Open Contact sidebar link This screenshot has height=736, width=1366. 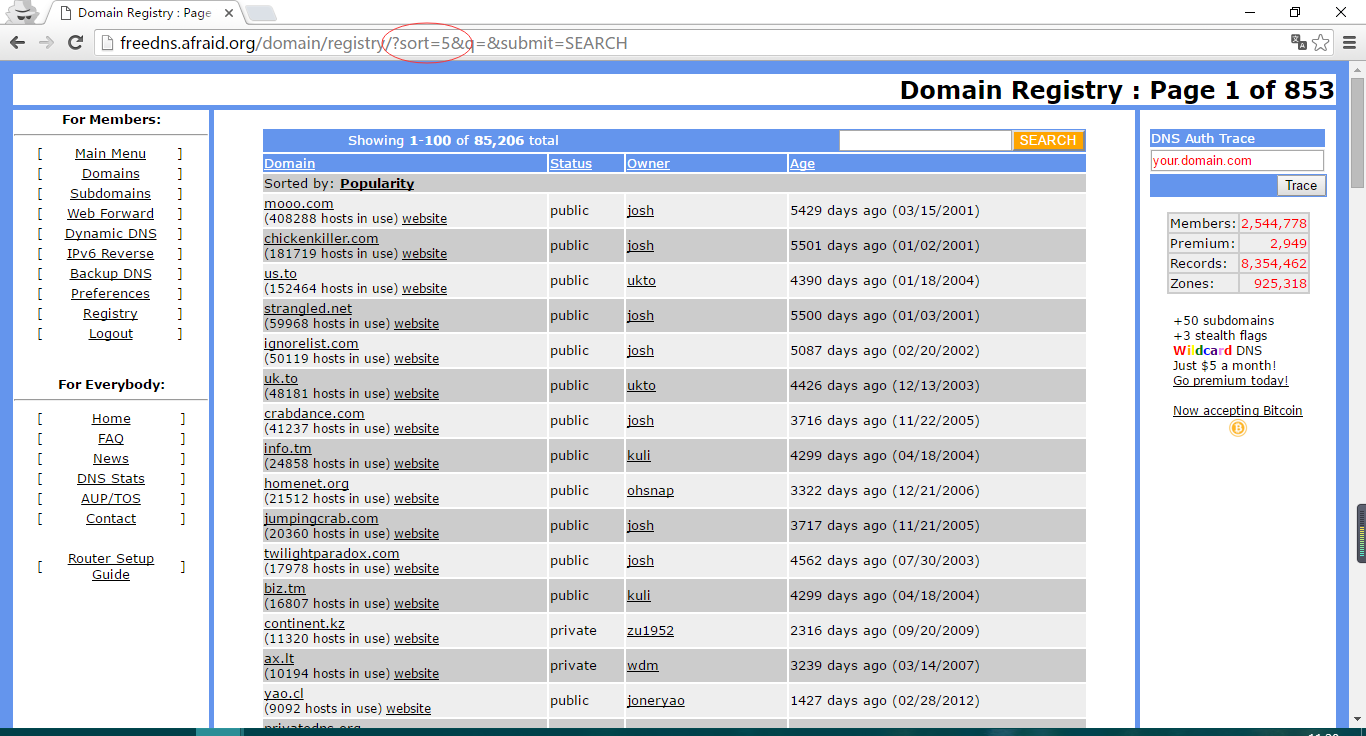(x=111, y=519)
